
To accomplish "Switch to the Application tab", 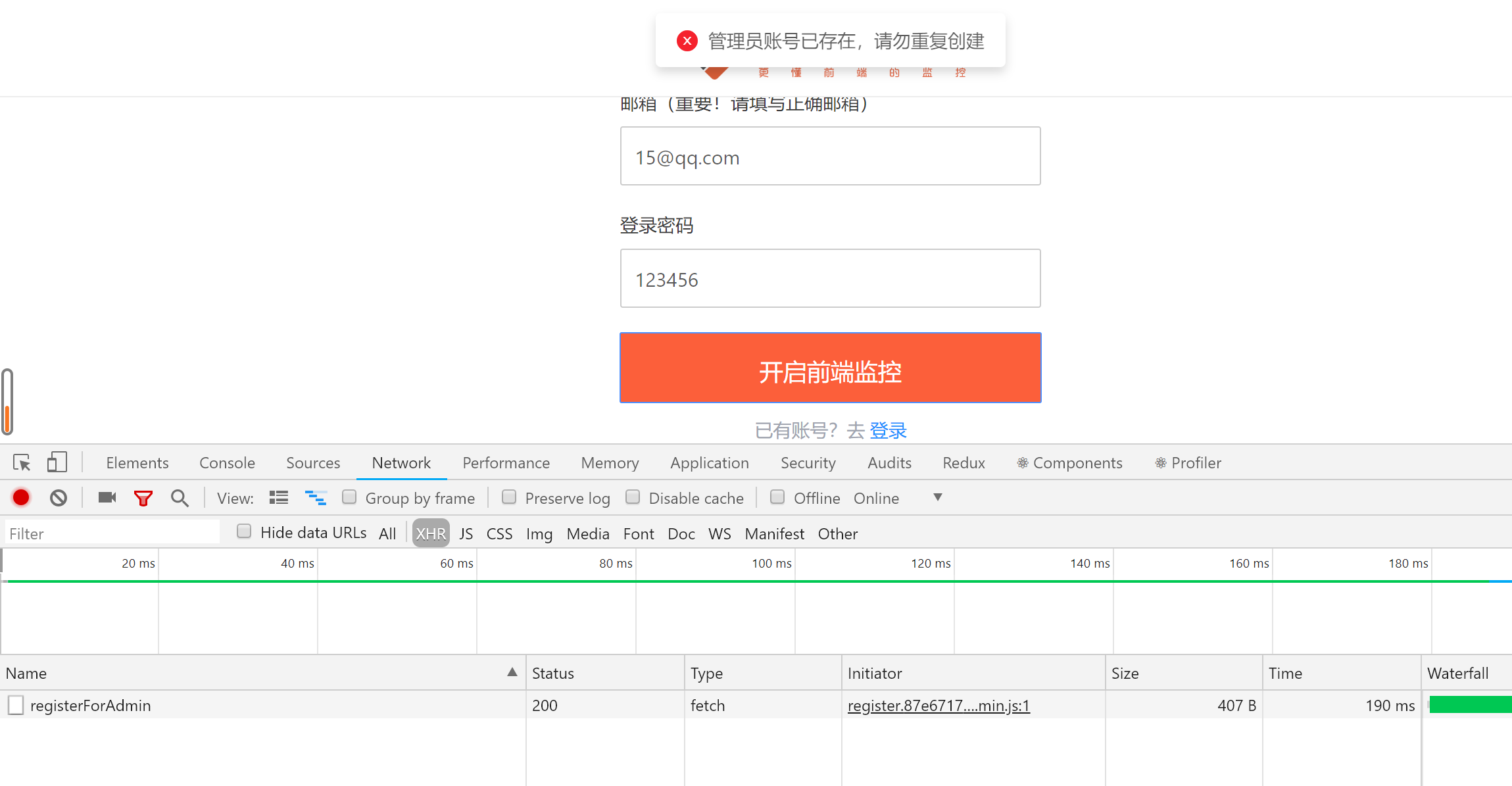I will [709, 463].
